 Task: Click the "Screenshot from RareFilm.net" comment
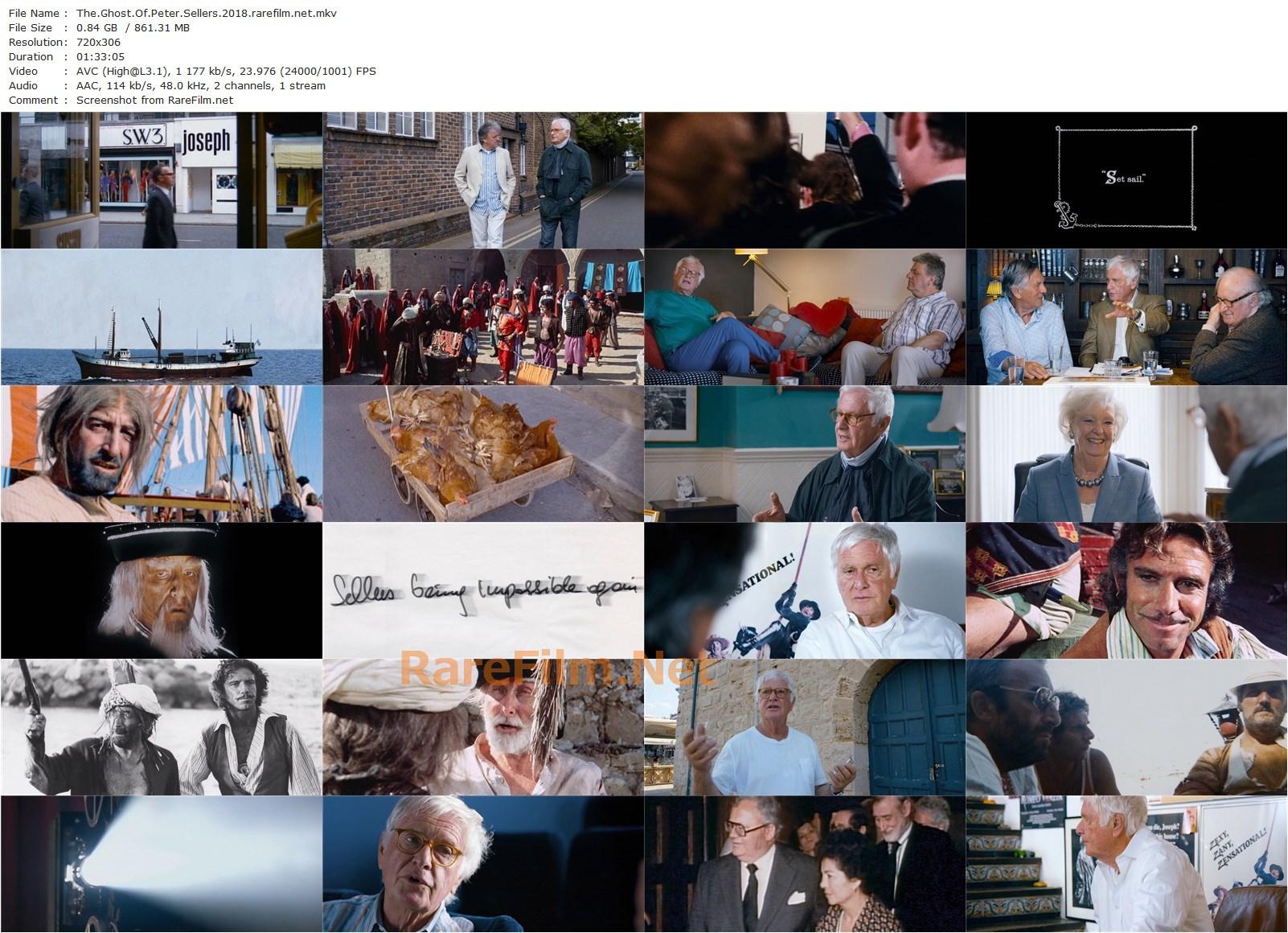(x=154, y=100)
